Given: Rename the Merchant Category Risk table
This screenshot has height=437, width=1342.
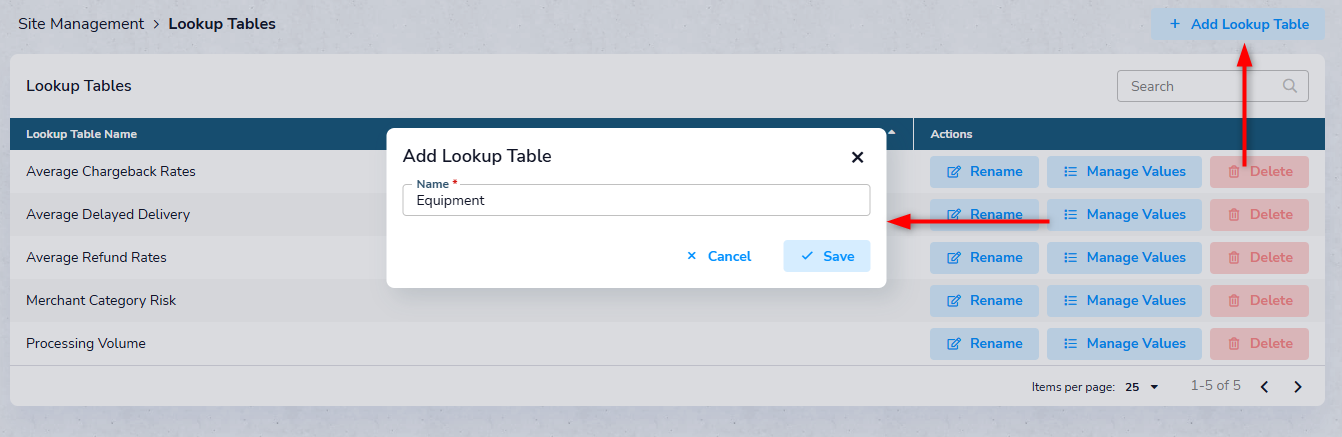Looking at the screenshot, I should point(984,300).
